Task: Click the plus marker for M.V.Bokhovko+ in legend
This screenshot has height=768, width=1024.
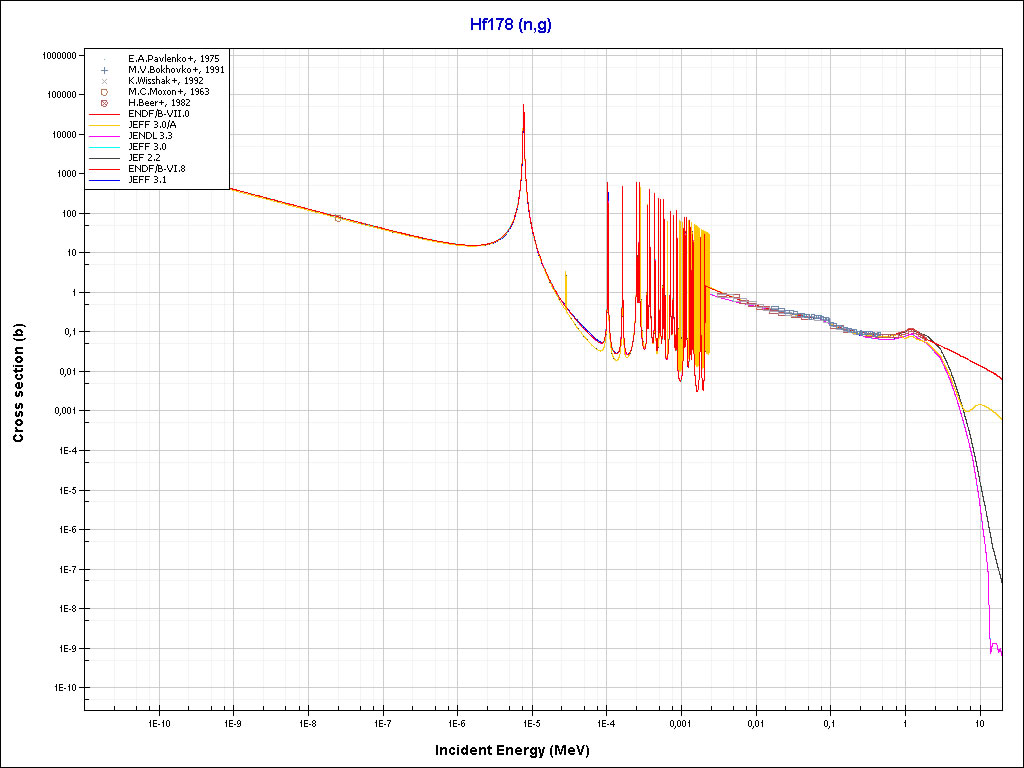Action: pos(104,70)
